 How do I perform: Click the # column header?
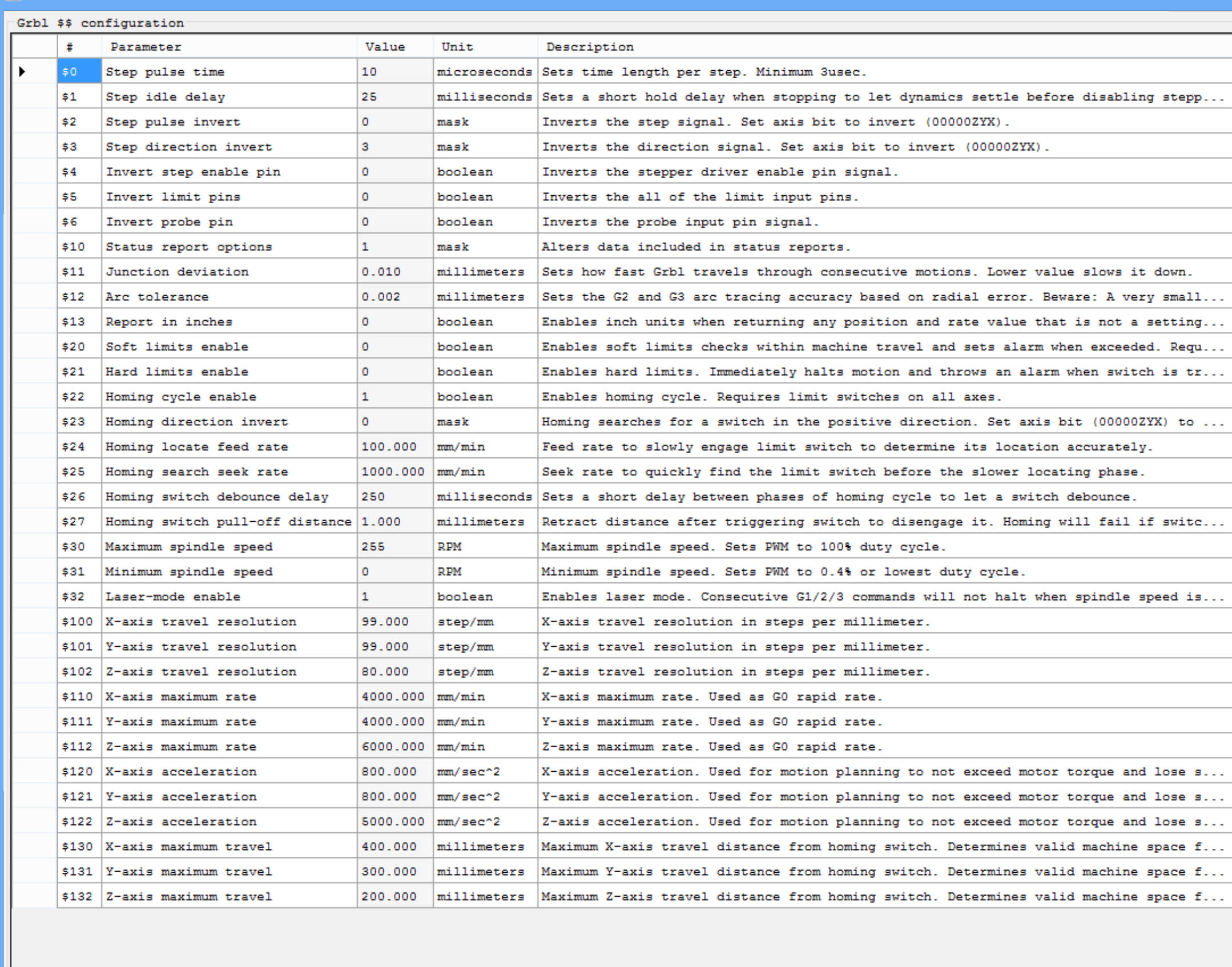click(x=79, y=47)
